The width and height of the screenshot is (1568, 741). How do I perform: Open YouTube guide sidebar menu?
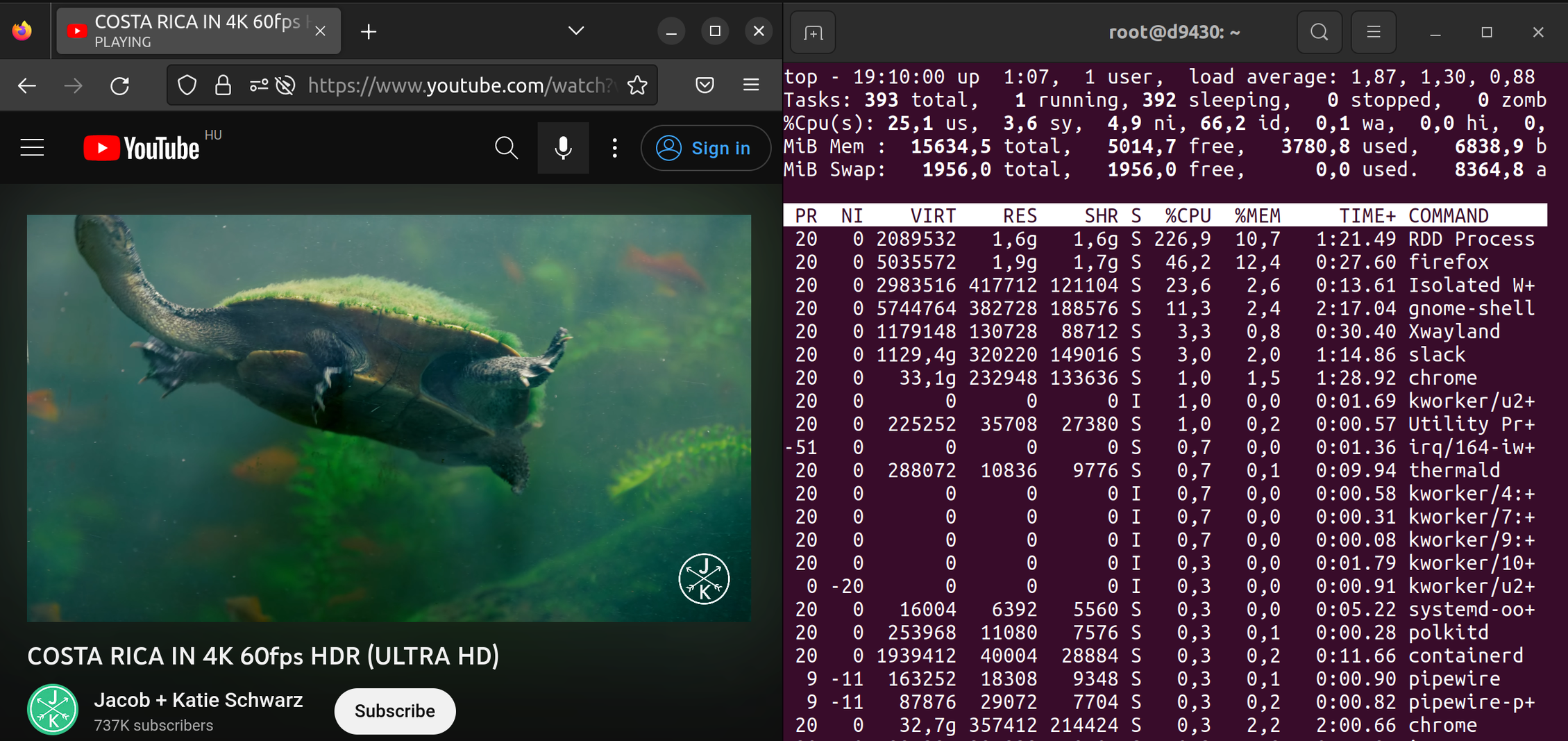coord(32,148)
